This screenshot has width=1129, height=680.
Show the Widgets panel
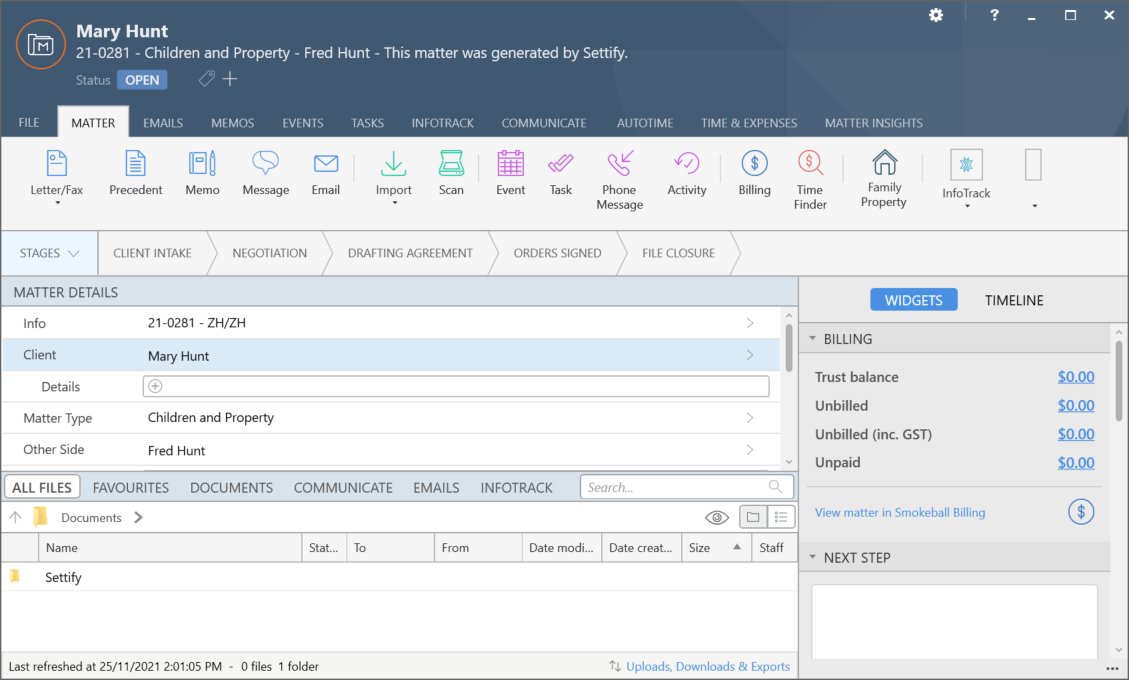click(914, 300)
